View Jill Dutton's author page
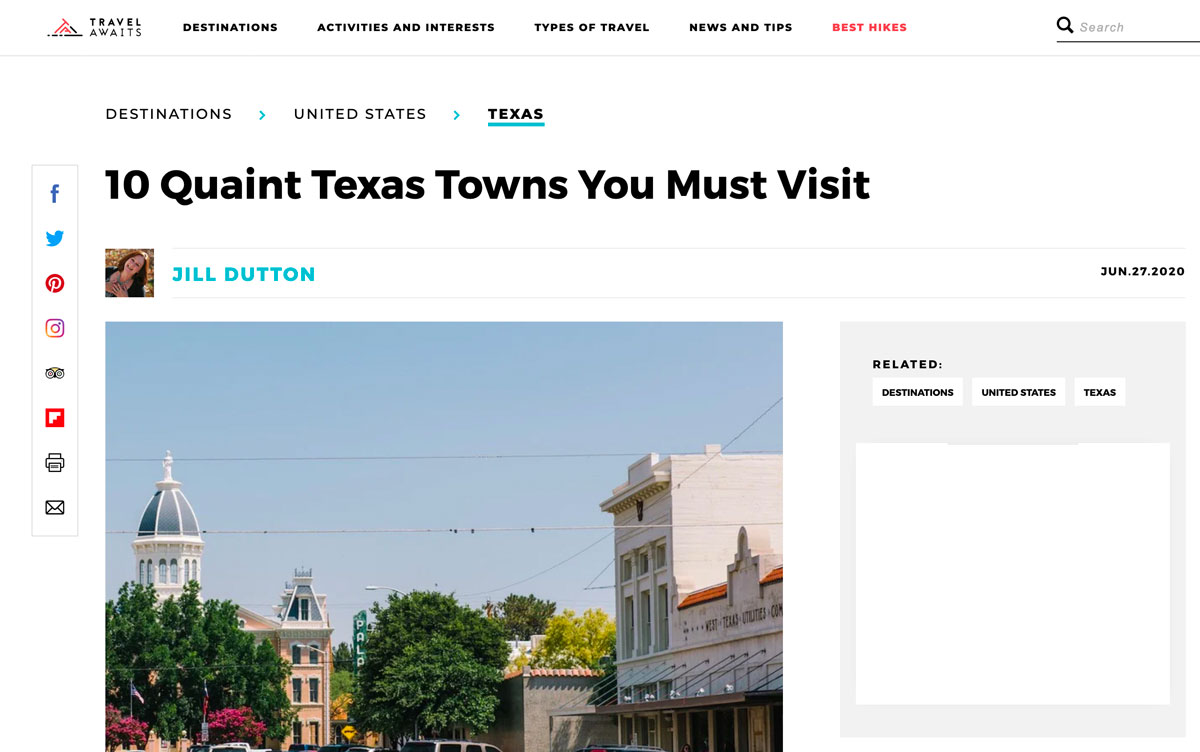This screenshot has height=752, width=1200. [x=244, y=273]
